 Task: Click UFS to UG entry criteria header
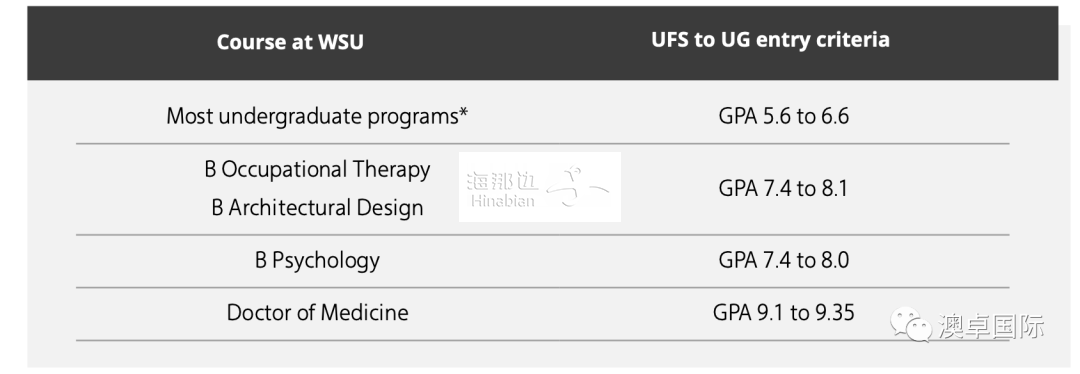click(x=771, y=40)
